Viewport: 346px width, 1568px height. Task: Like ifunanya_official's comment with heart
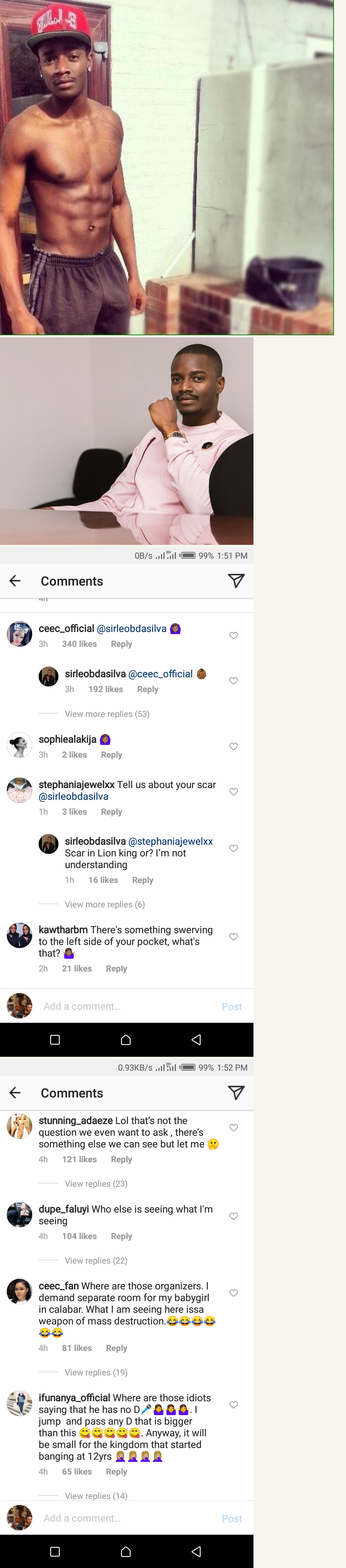point(233,1404)
